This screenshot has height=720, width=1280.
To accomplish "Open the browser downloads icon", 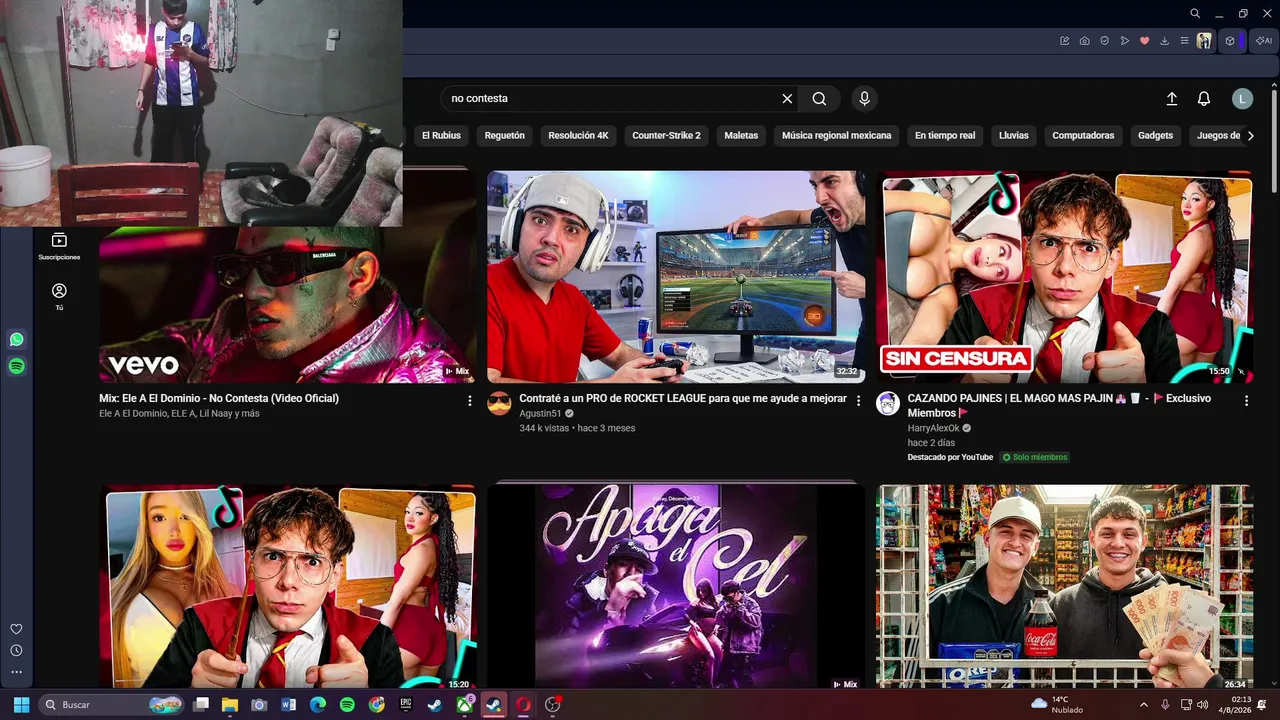I will click(x=1165, y=41).
